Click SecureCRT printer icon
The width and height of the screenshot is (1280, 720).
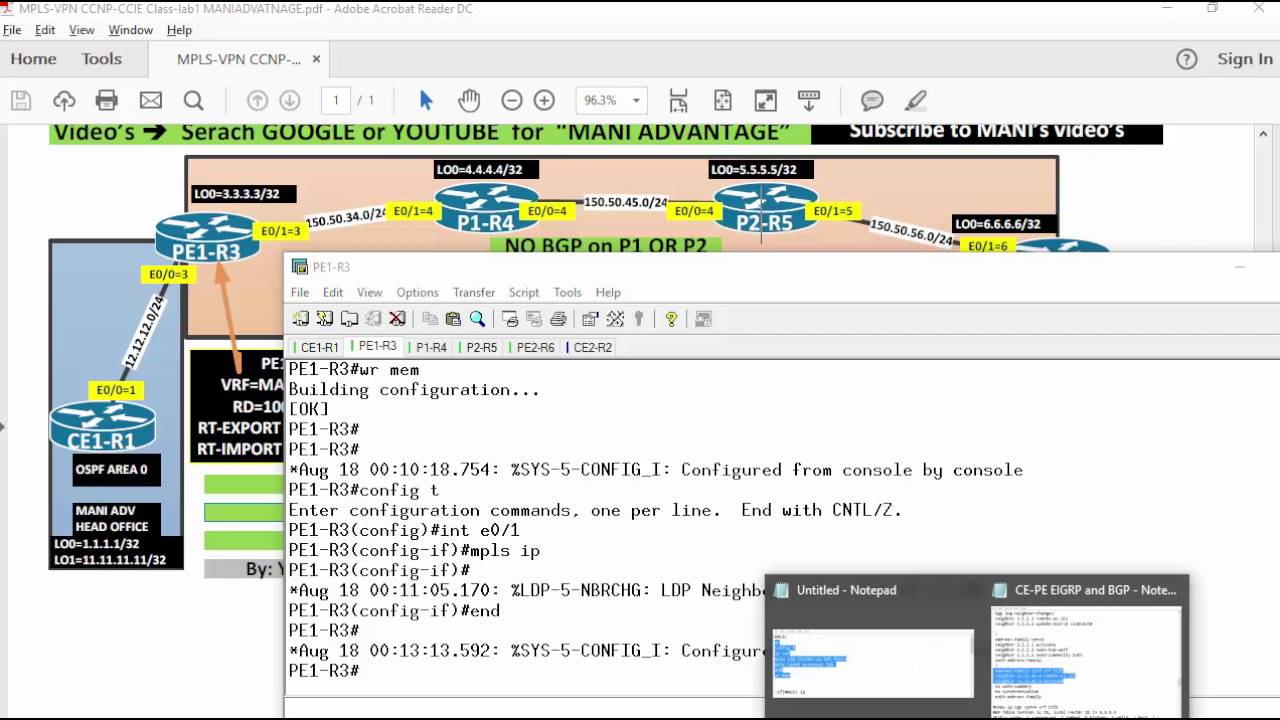(x=558, y=319)
